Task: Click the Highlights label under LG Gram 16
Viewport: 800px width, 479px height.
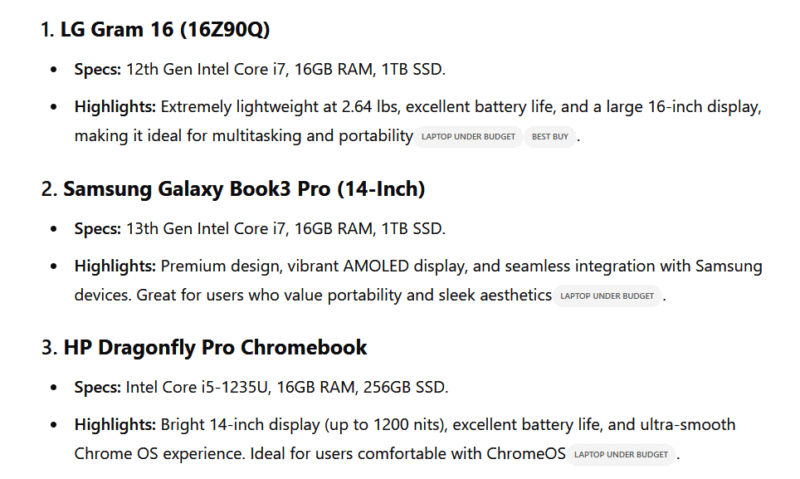Action: tap(115, 105)
